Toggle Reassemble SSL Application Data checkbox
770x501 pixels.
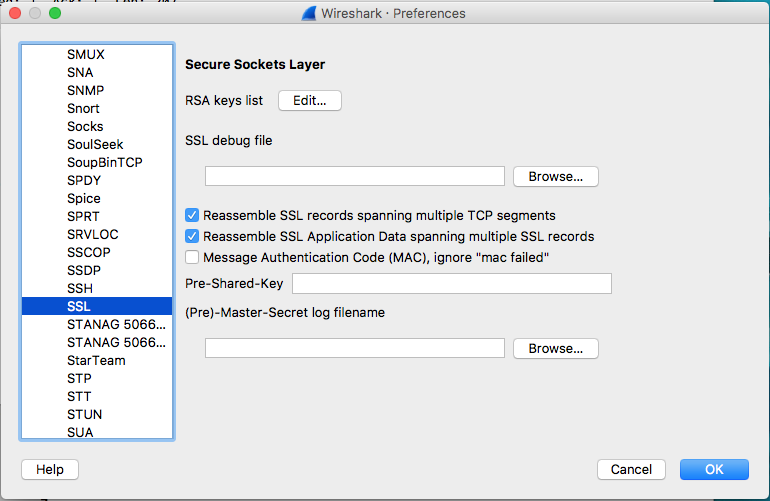coord(193,237)
